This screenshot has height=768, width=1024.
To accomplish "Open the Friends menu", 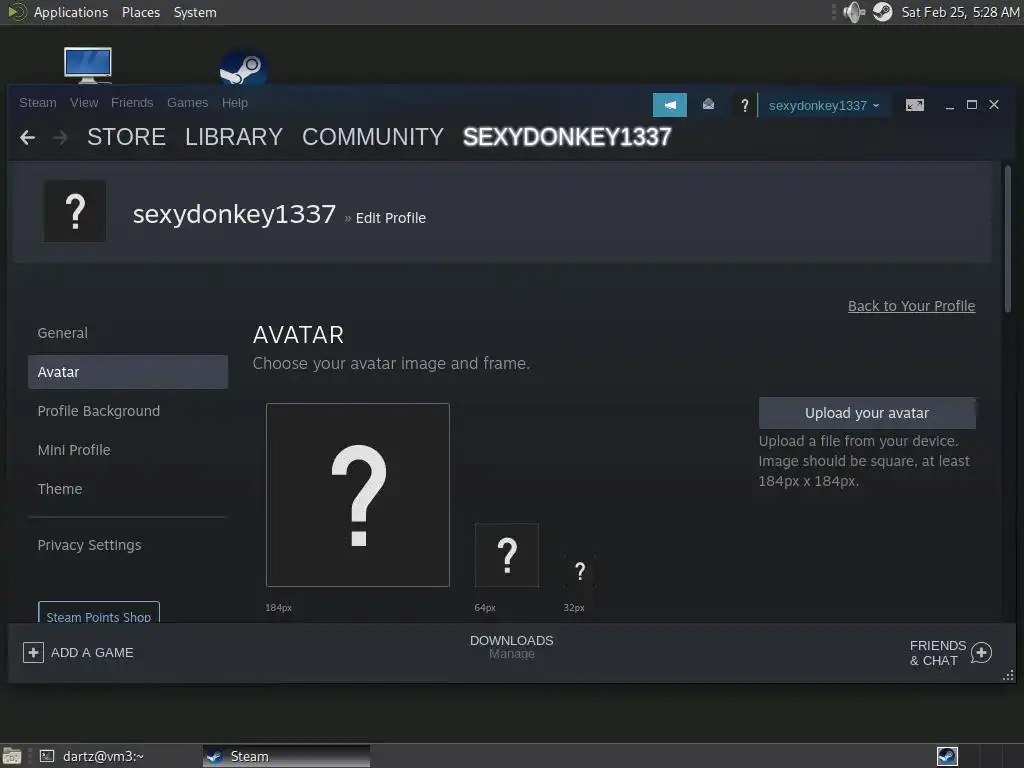I will click(132, 103).
